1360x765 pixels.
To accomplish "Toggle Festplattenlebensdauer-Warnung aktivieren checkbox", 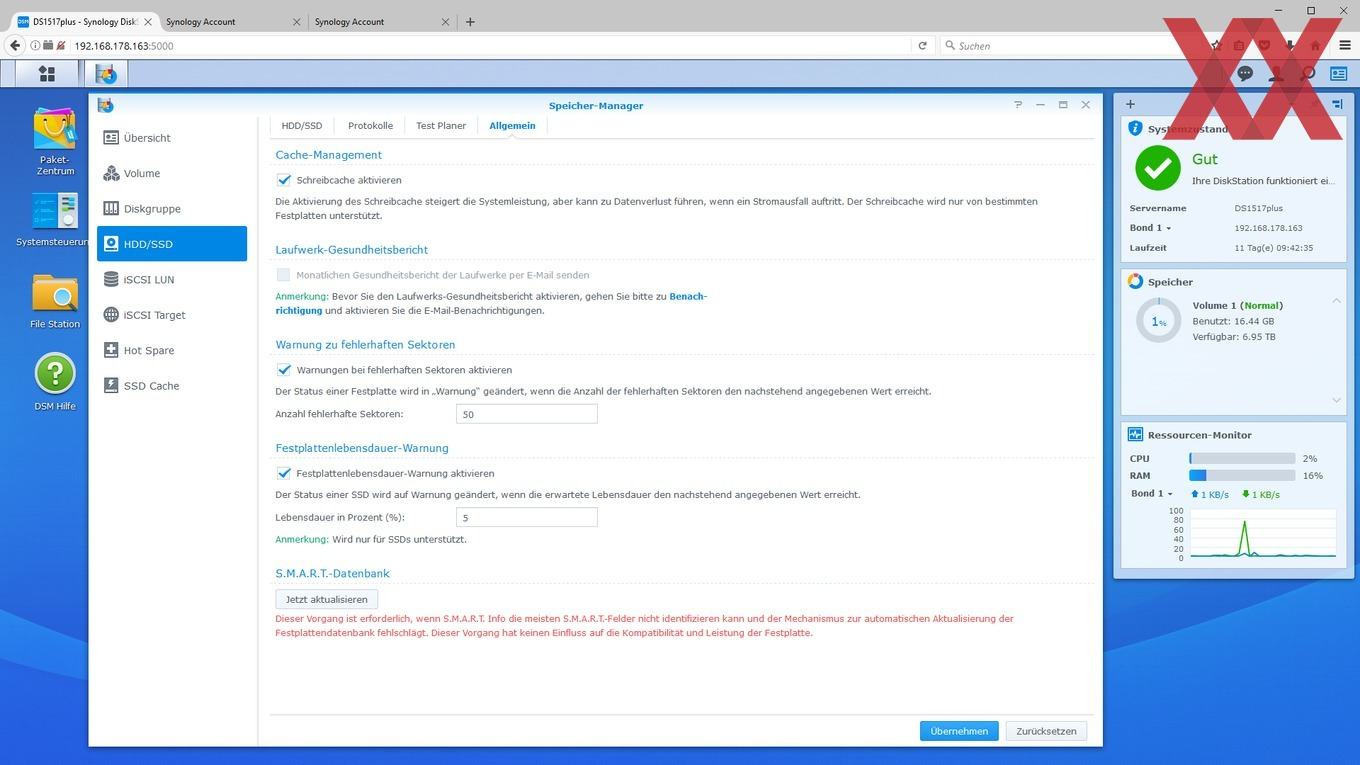I will tap(284, 474).
